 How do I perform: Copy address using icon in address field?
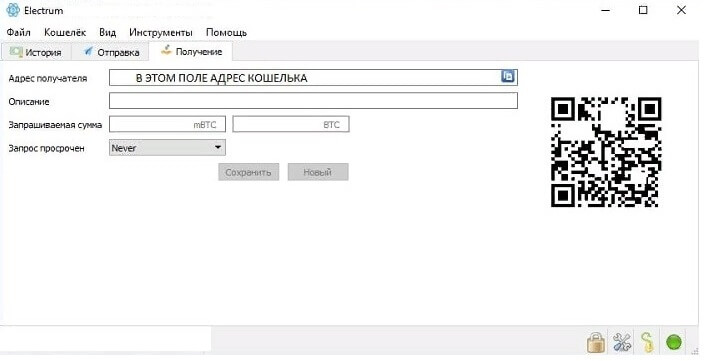point(508,76)
